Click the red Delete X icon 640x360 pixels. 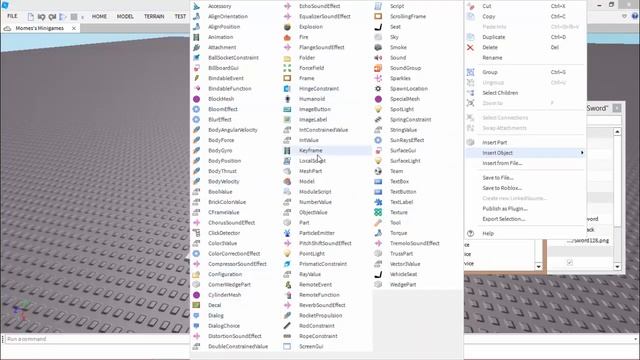click(x=470, y=47)
